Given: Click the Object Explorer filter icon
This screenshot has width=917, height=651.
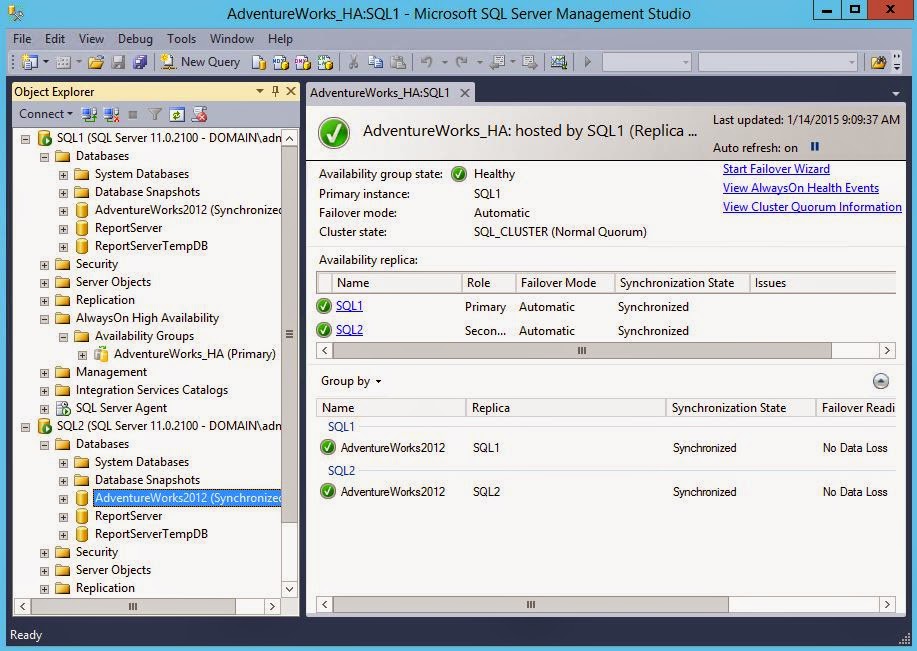Looking at the screenshot, I should click(154, 114).
